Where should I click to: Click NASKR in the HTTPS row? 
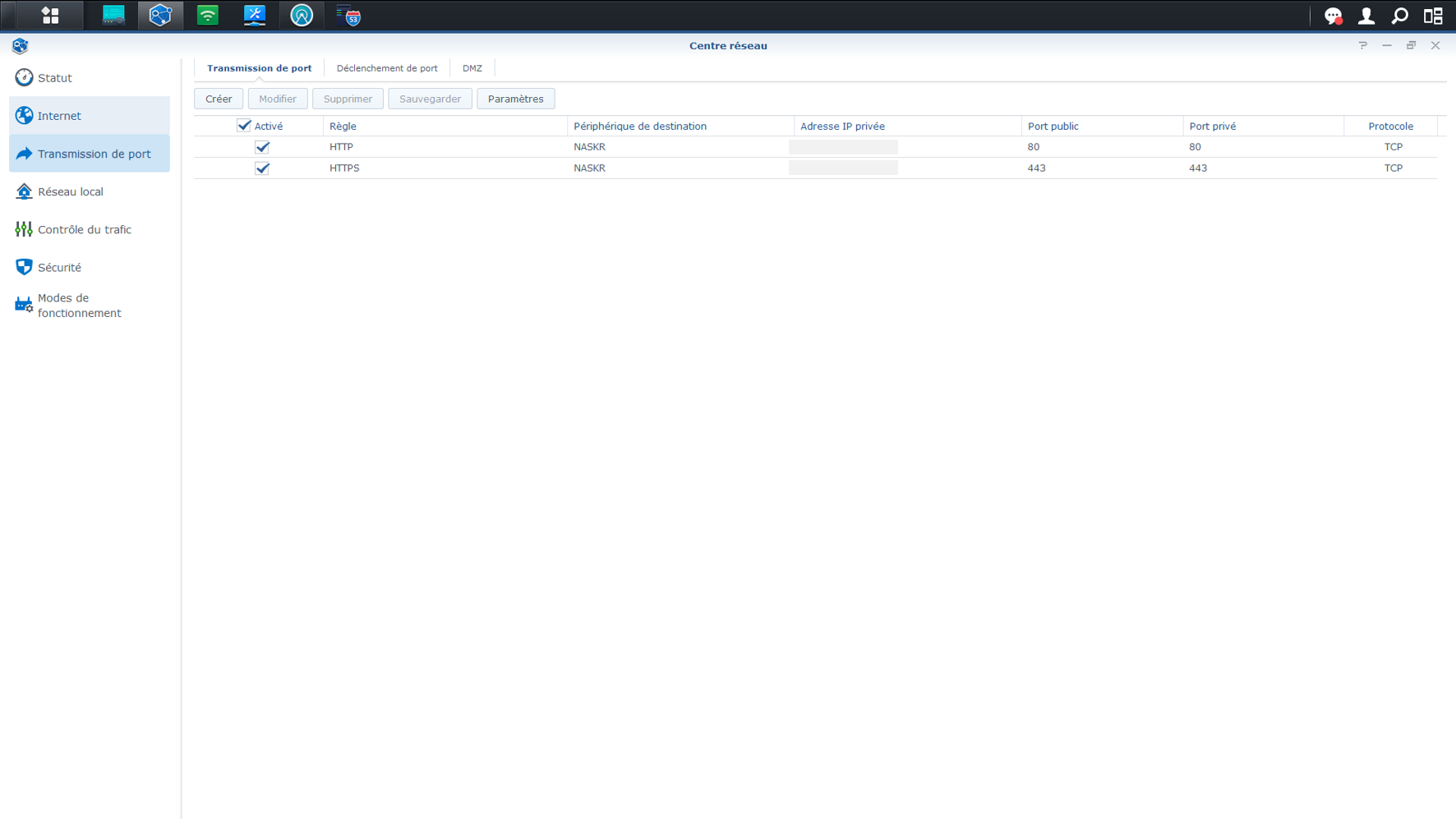pyautogui.click(x=589, y=168)
